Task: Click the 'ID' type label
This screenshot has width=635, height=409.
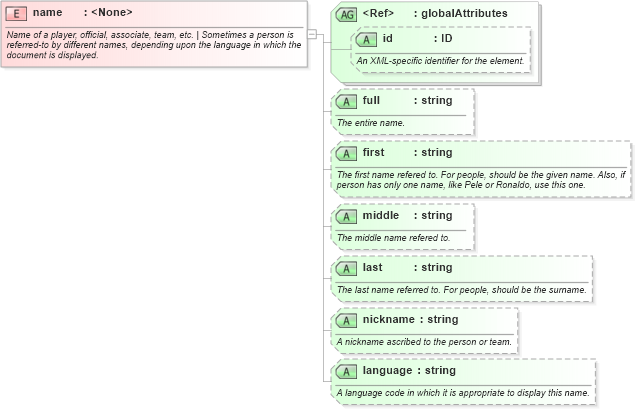Action: [446, 38]
